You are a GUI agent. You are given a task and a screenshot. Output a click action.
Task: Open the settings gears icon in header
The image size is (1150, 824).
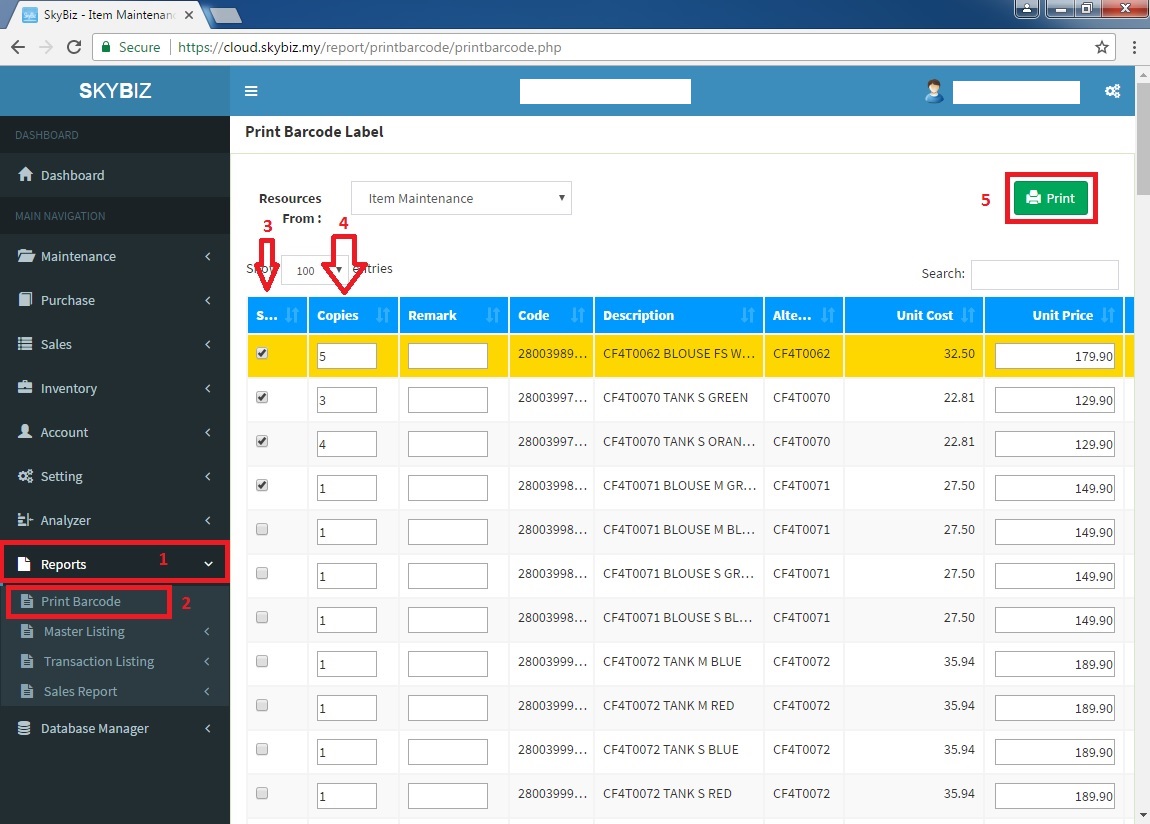[1112, 91]
